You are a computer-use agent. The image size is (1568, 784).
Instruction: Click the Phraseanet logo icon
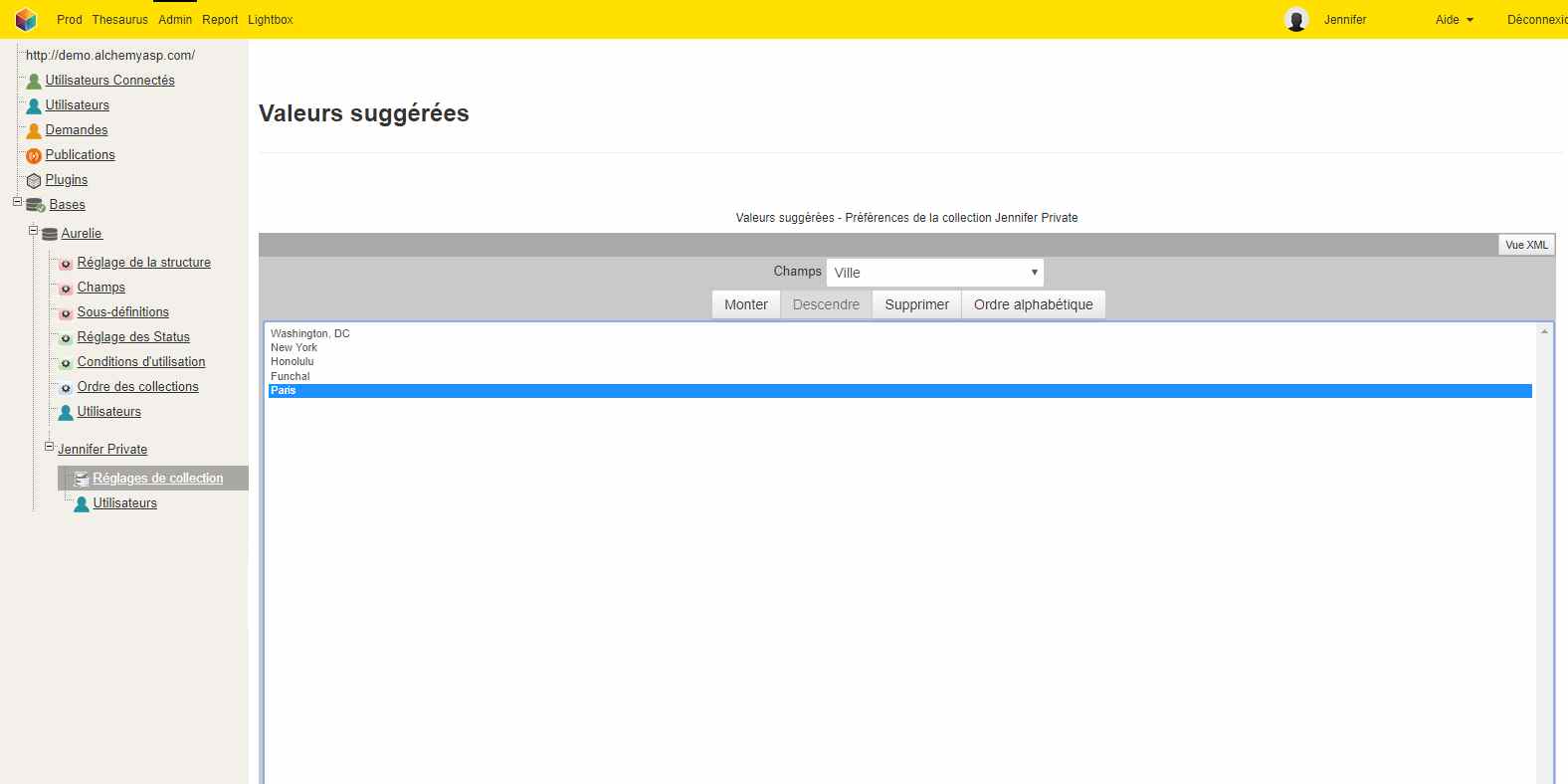(x=26, y=20)
